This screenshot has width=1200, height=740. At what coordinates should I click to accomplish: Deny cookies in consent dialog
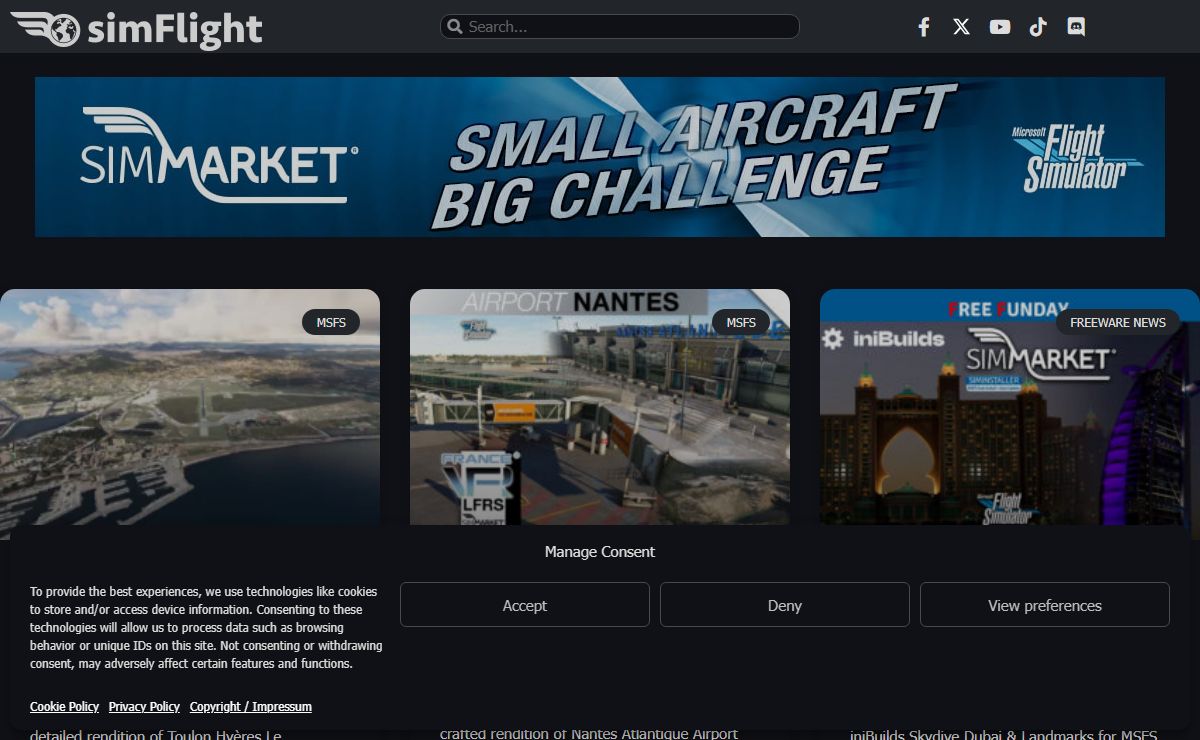click(x=785, y=605)
